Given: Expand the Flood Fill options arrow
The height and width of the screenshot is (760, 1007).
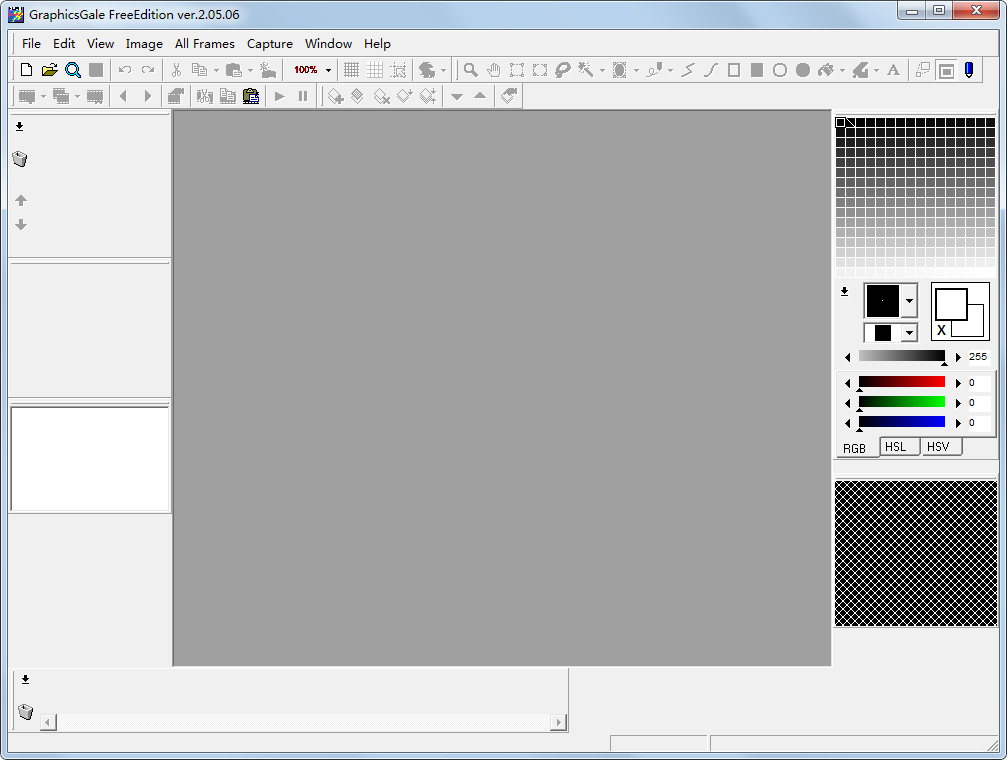Looking at the screenshot, I should (842, 70).
